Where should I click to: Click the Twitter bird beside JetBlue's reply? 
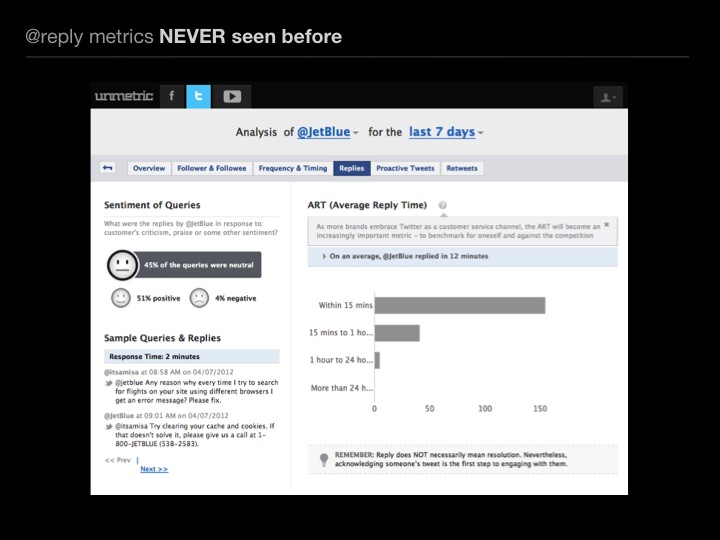[109, 427]
